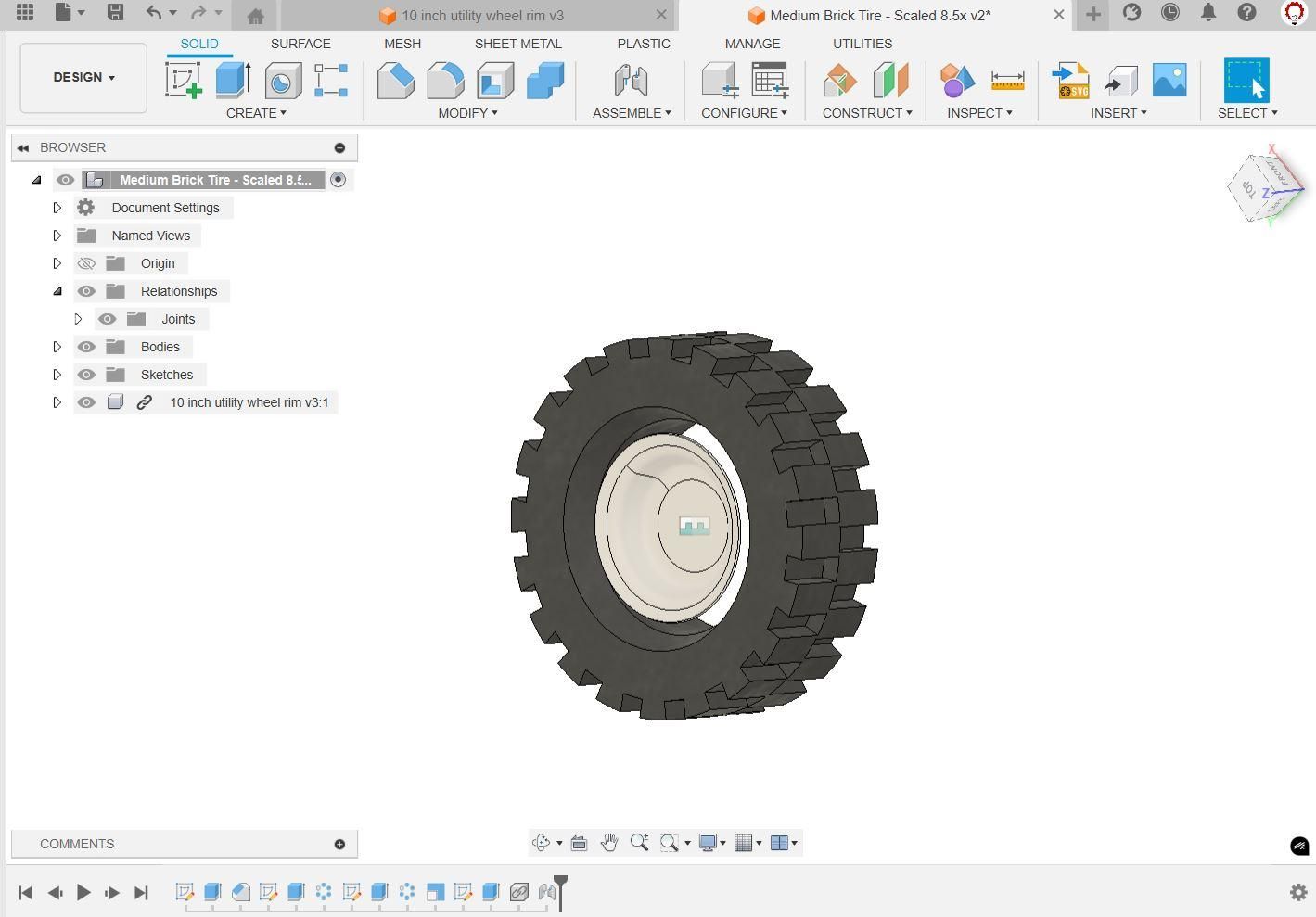
Task: Expand Document Settings node
Action: (x=57, y=208)
